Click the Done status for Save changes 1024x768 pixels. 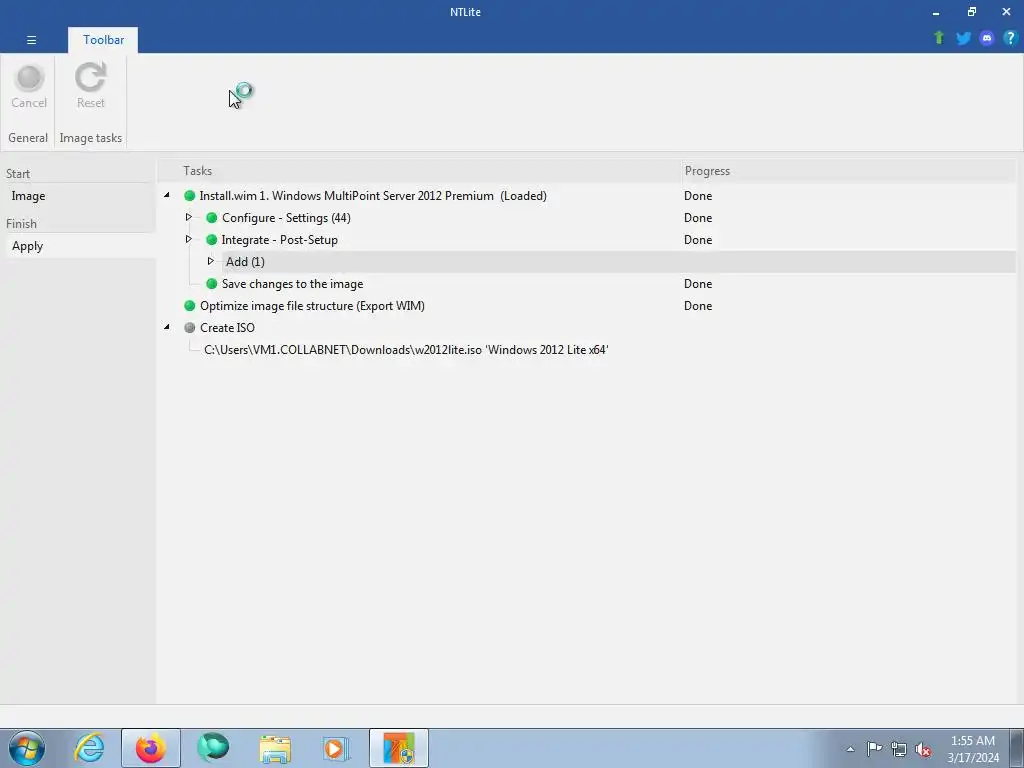click(x=697, y=284)
